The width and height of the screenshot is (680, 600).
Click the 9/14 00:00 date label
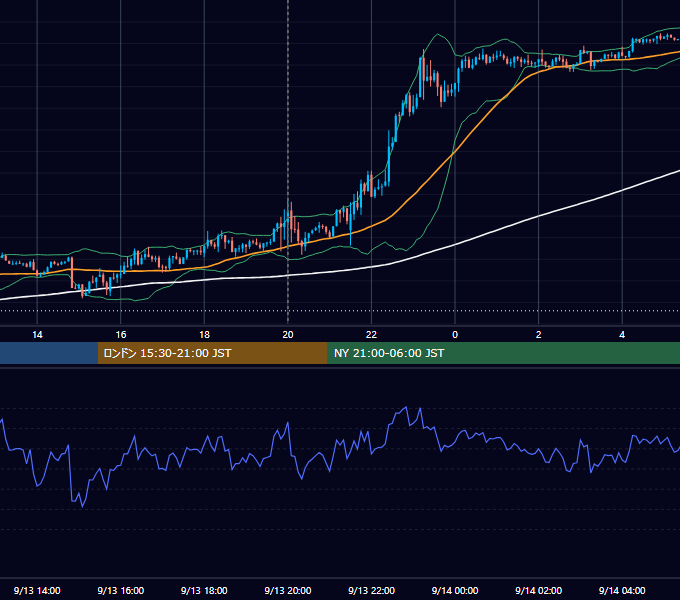tap(455, 590)
